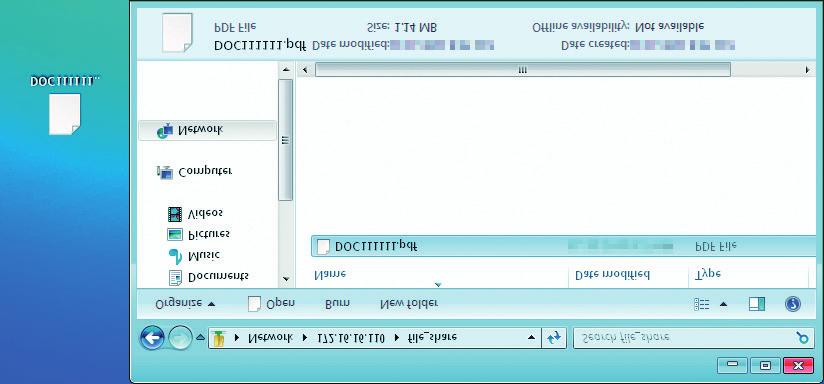The image size is (824, 384).
Task: Expand the arrow after 172.16.16.110 breadcrumb
Action: 396,338
